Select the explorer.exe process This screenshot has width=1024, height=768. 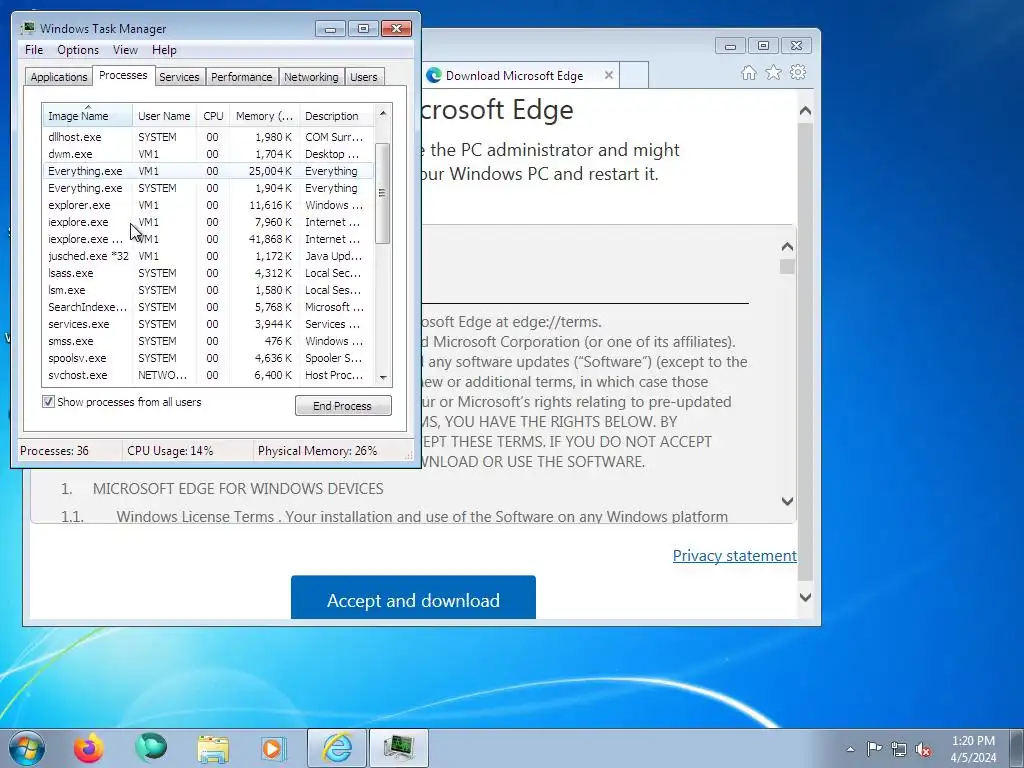tap(209, 205)
